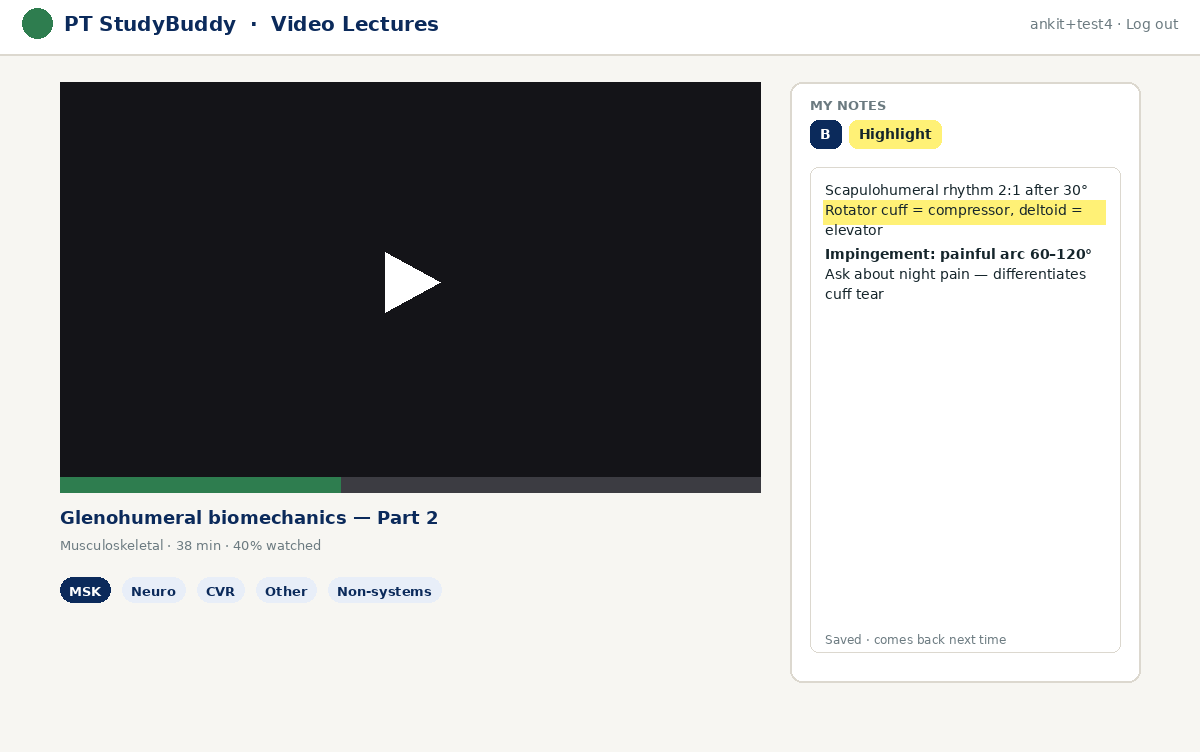The image size is (1200, 752).
Task: Click the green PT StudyBuddy logo circle
Action: [x=37, y=24]
